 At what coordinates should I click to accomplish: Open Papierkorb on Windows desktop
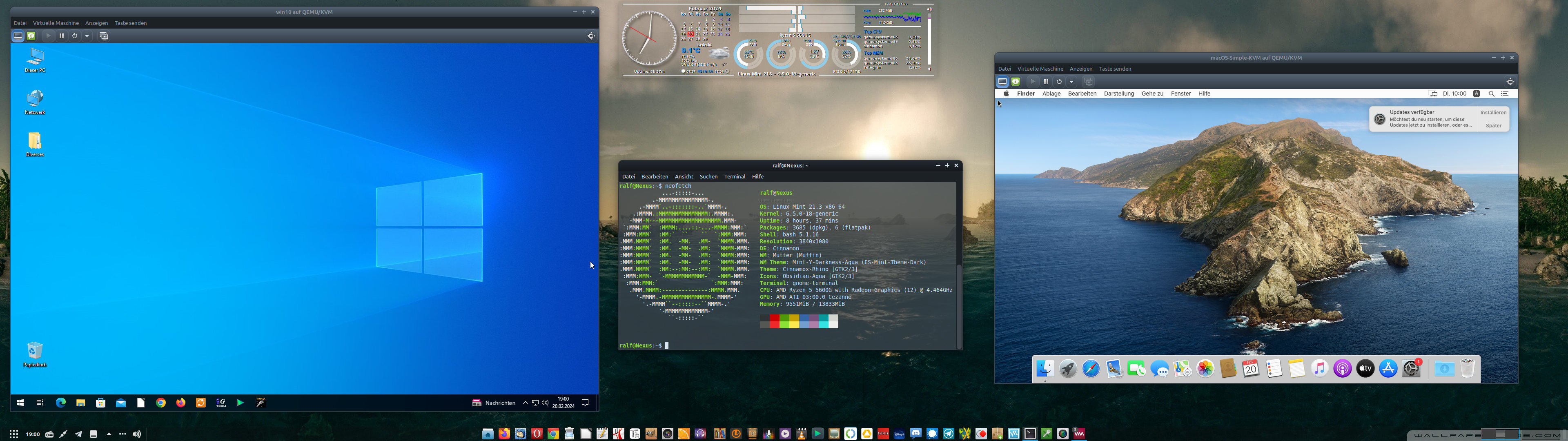(x=35, y=351)
